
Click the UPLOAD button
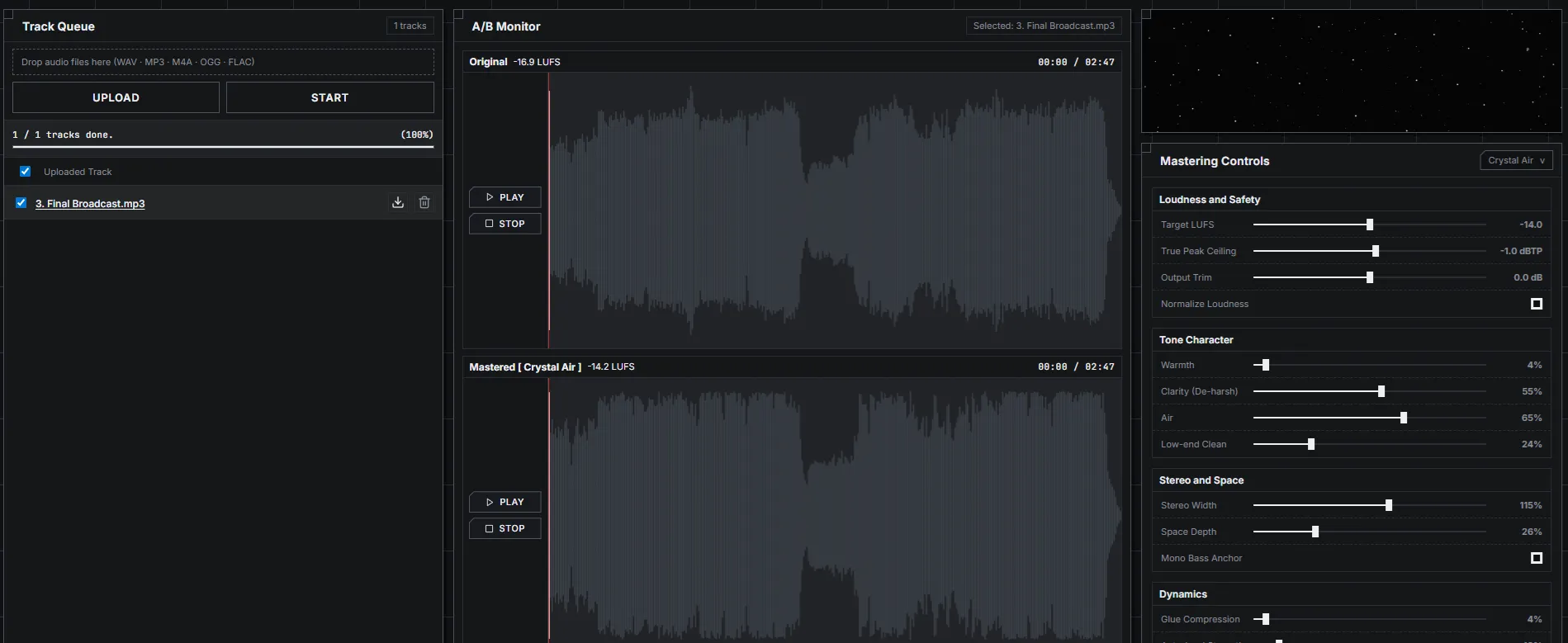116,97
